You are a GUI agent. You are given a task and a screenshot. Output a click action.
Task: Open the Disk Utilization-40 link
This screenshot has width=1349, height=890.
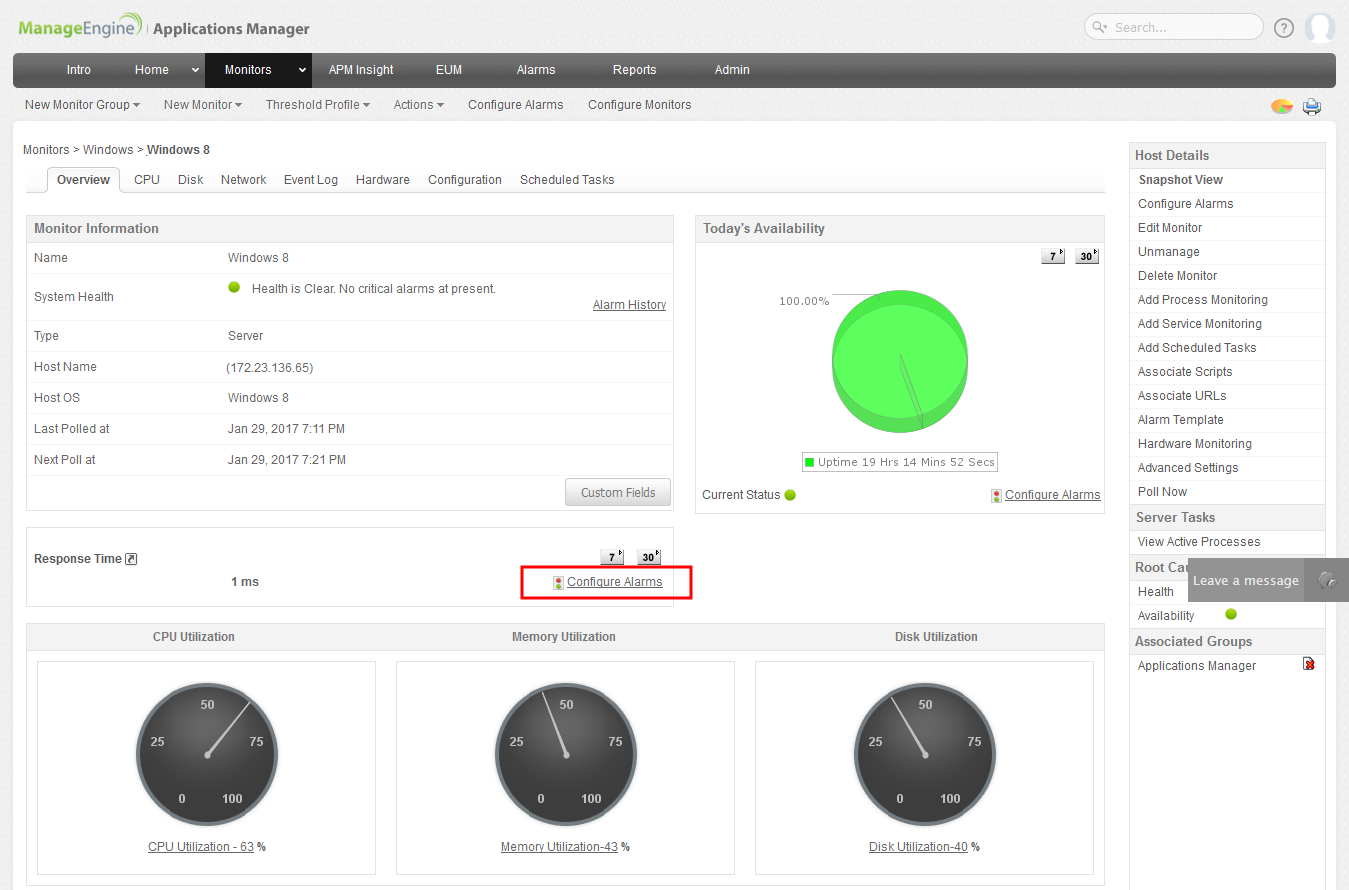(918, 847)
